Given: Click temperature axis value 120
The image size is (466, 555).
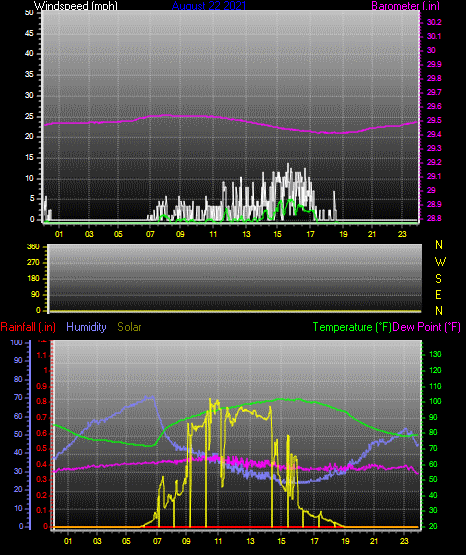Looking at the screenshot, I should click(435, 370).
